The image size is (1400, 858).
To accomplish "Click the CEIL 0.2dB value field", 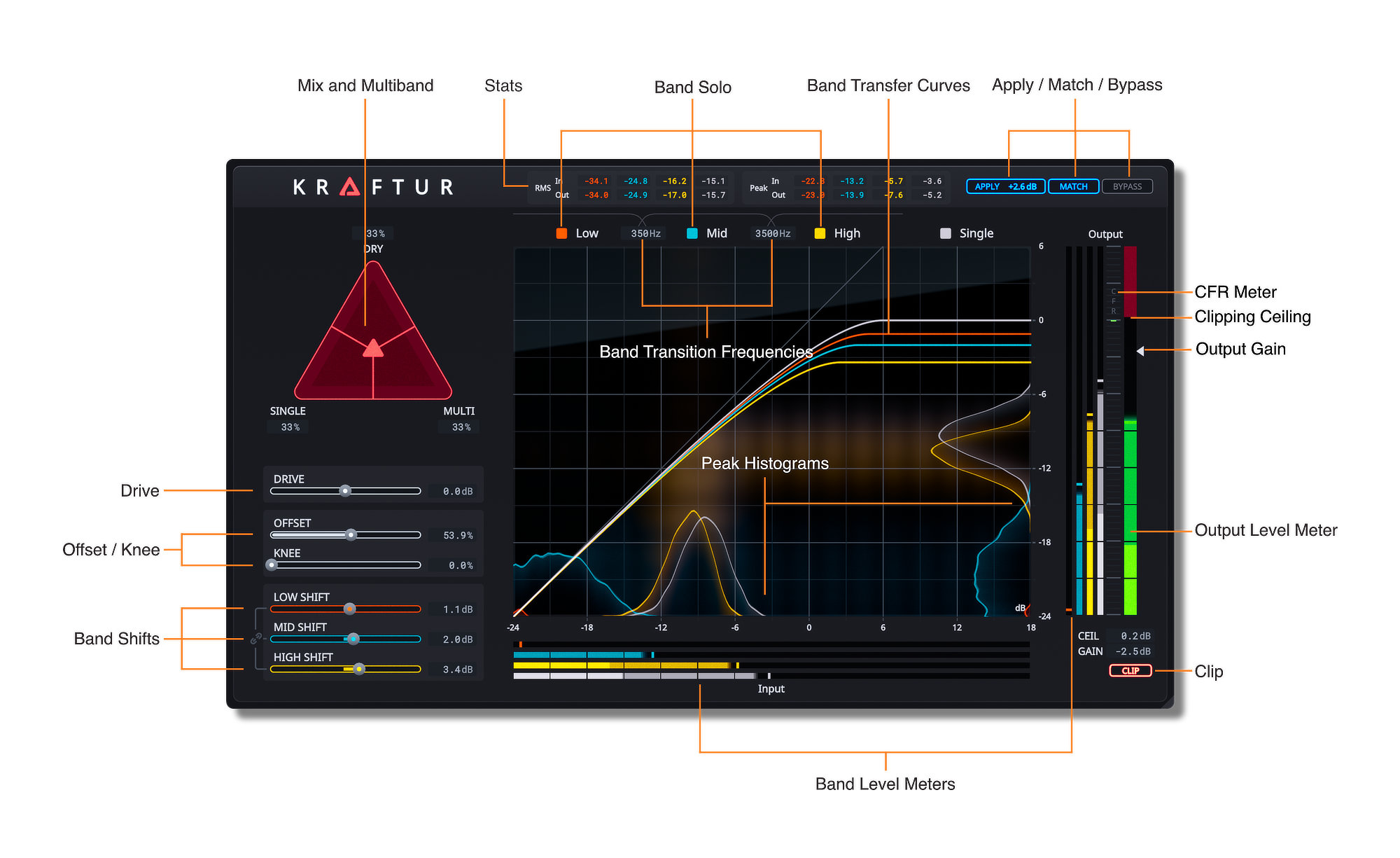I will [x=1135, y=636].
